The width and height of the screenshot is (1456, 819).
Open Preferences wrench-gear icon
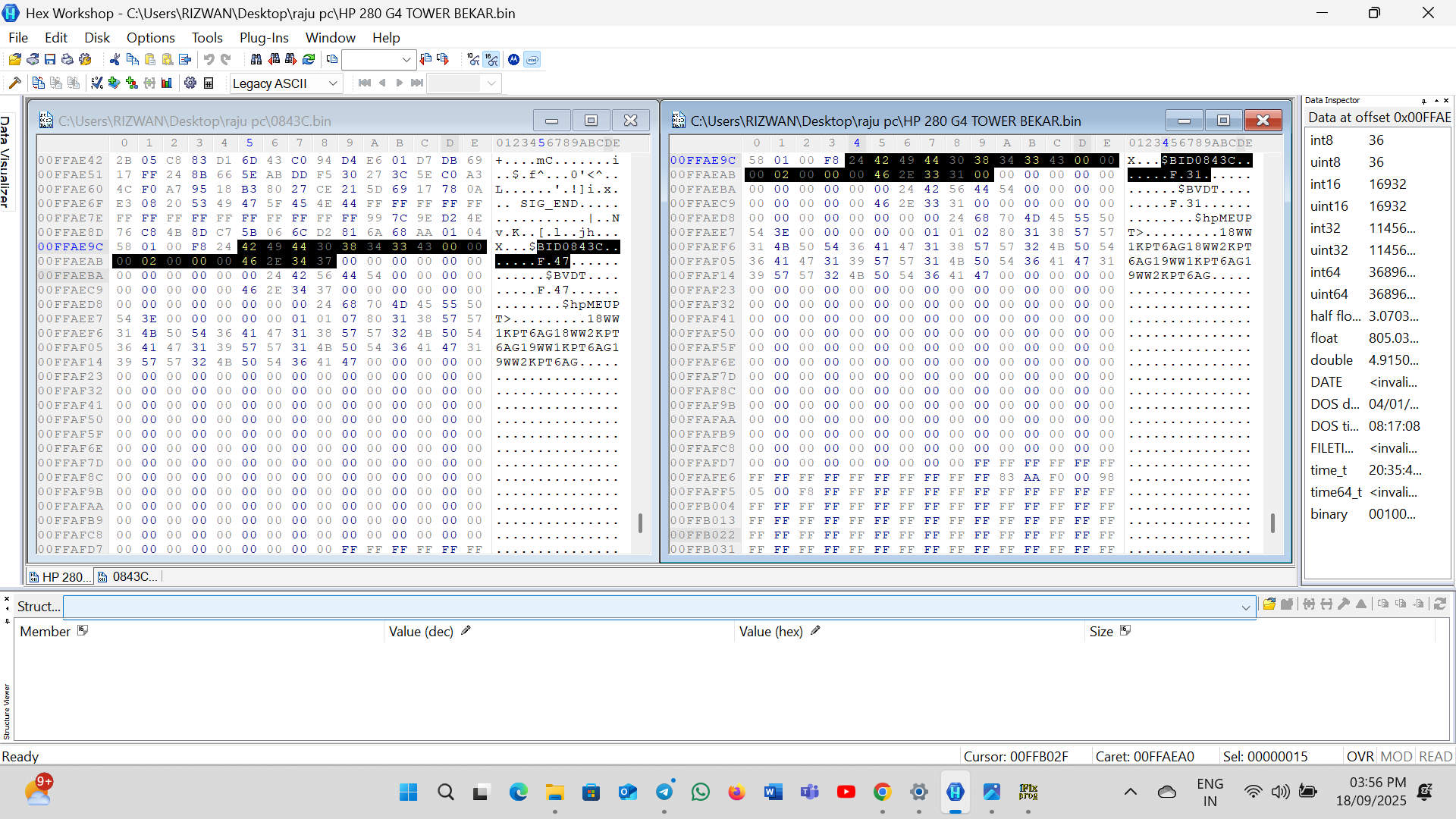85,59
